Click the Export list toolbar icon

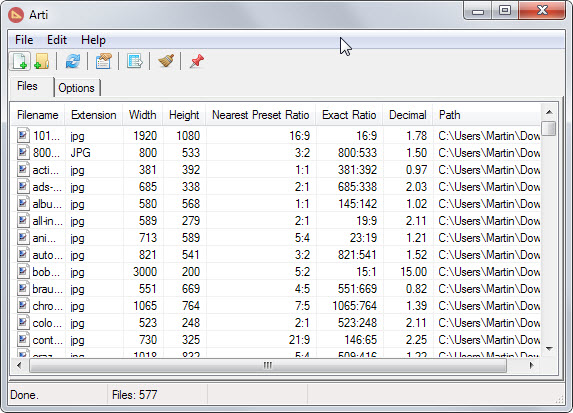[134, 61]
